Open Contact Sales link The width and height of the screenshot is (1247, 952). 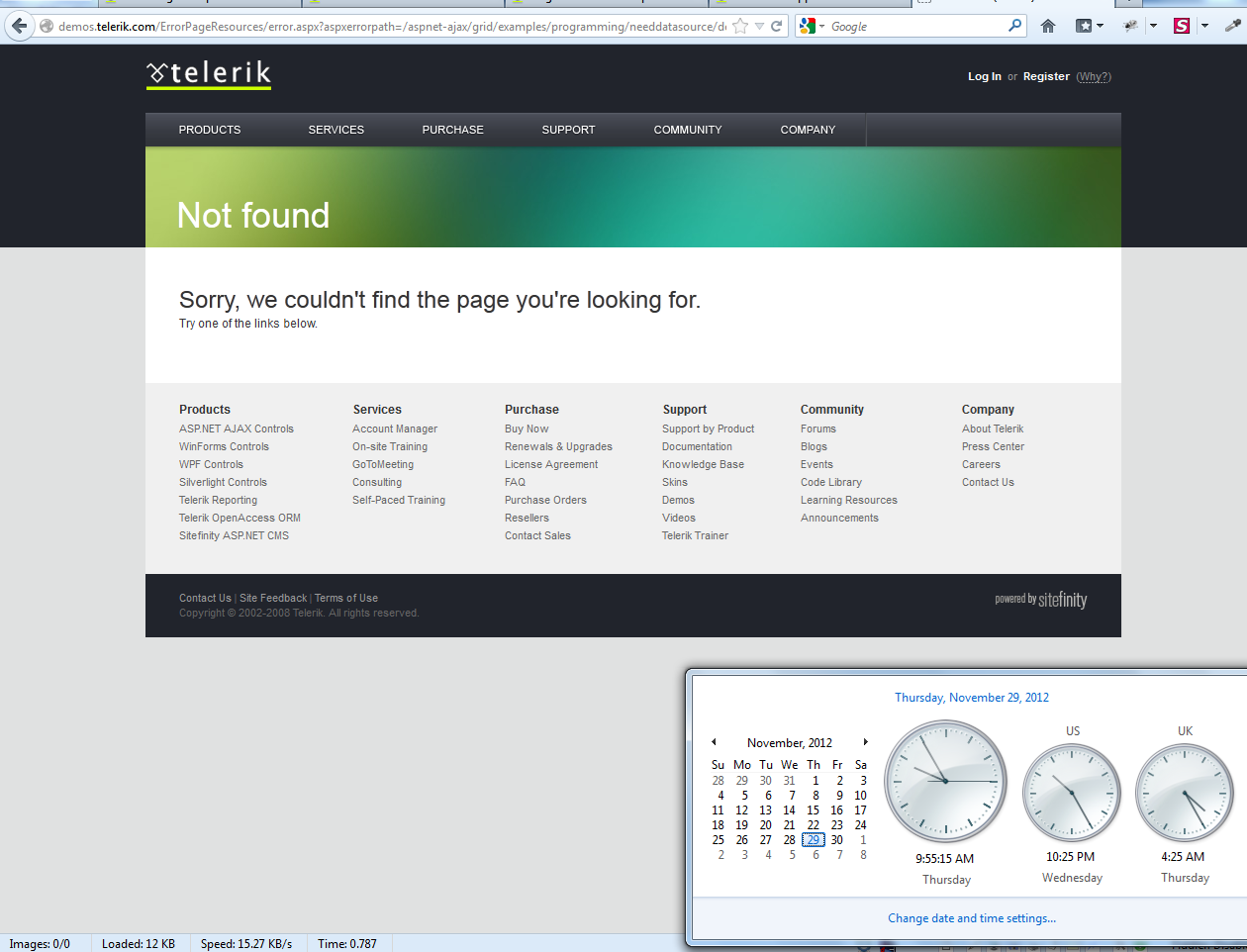point(537,535)
